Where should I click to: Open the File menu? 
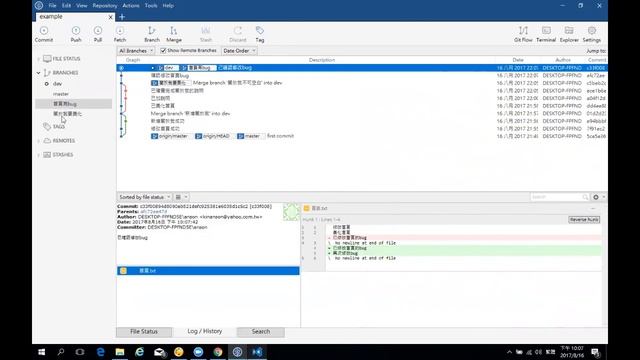(x=53, y=6)
